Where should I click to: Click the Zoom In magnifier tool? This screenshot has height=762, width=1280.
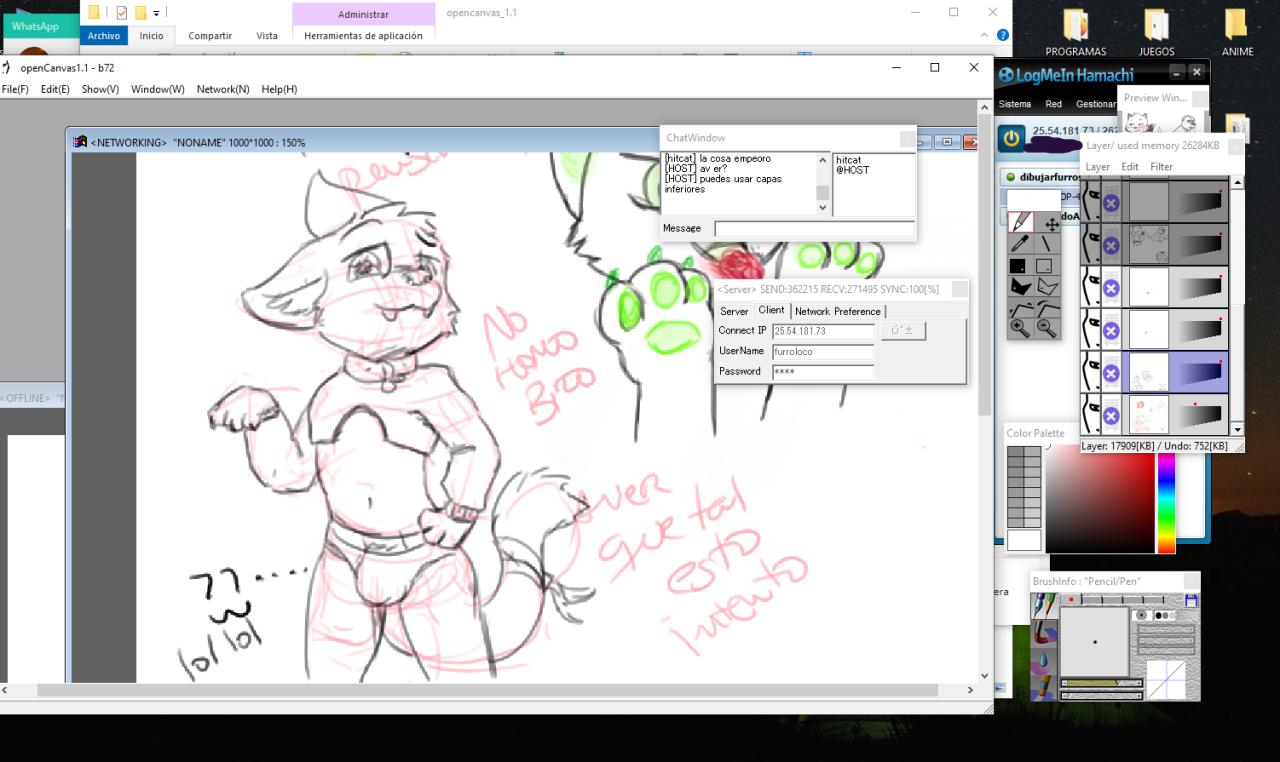1020,328
